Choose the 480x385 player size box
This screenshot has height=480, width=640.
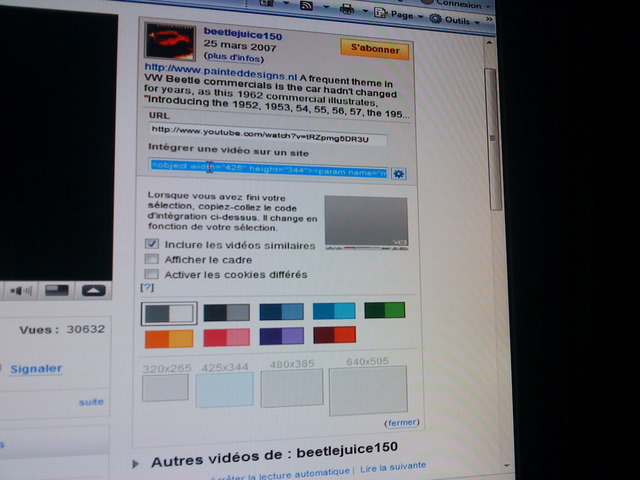point(292,388)
